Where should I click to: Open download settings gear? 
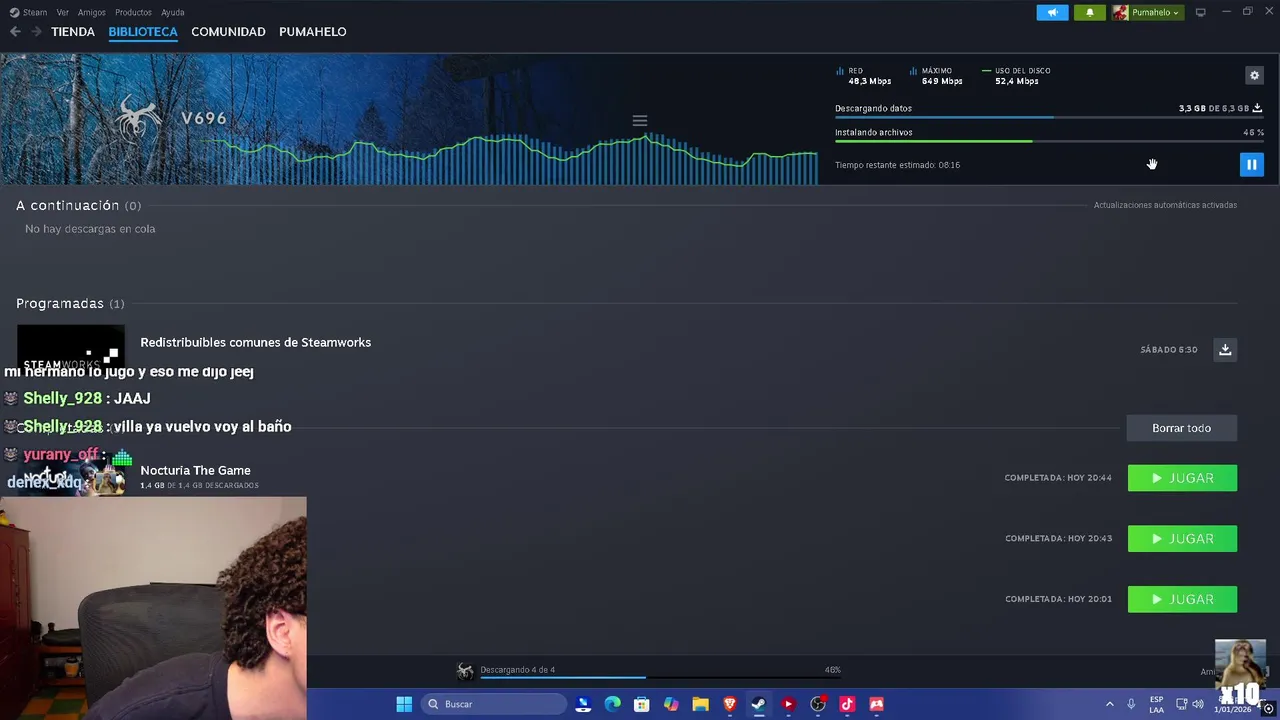(x=1254, y=75)
